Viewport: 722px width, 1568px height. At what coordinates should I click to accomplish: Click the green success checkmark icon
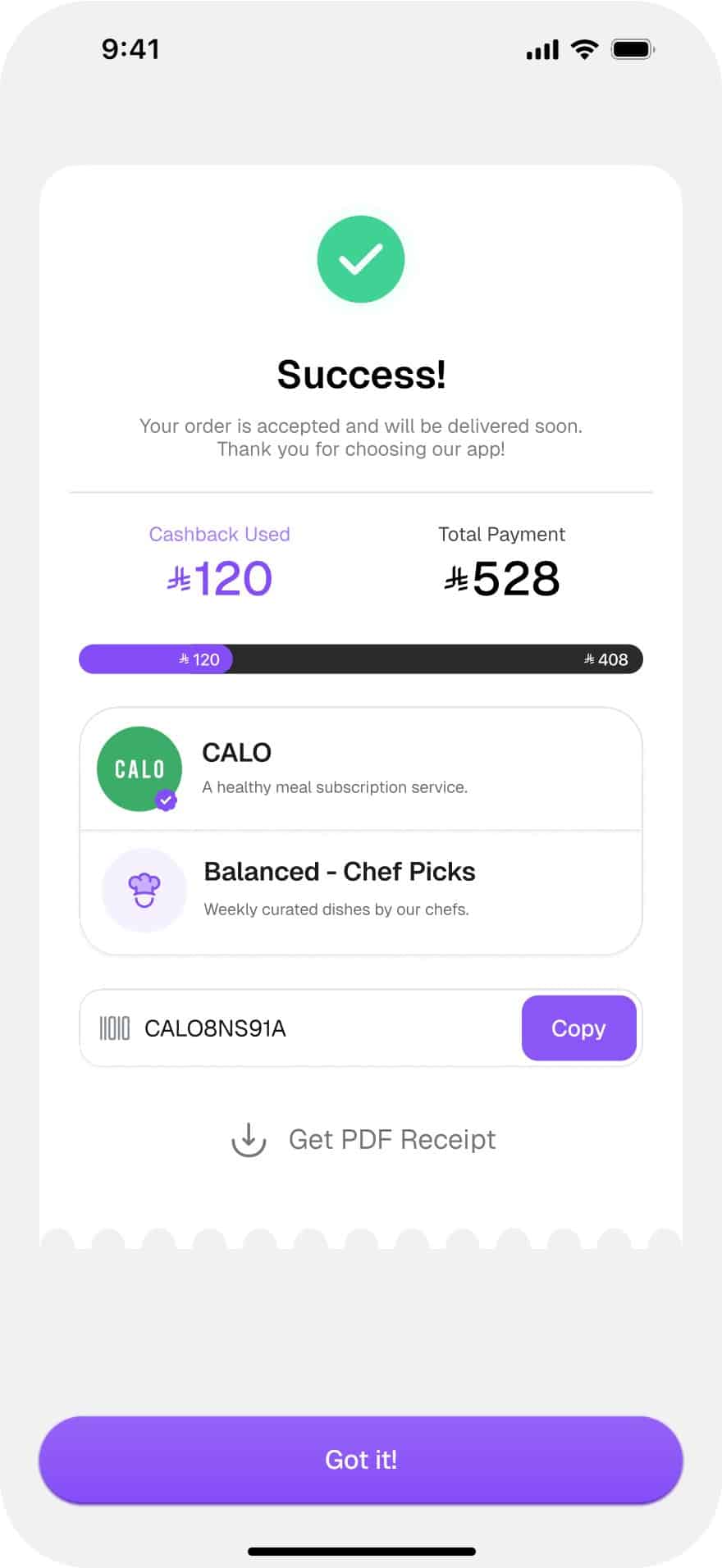pyautogui.click(x=361, y=259)
